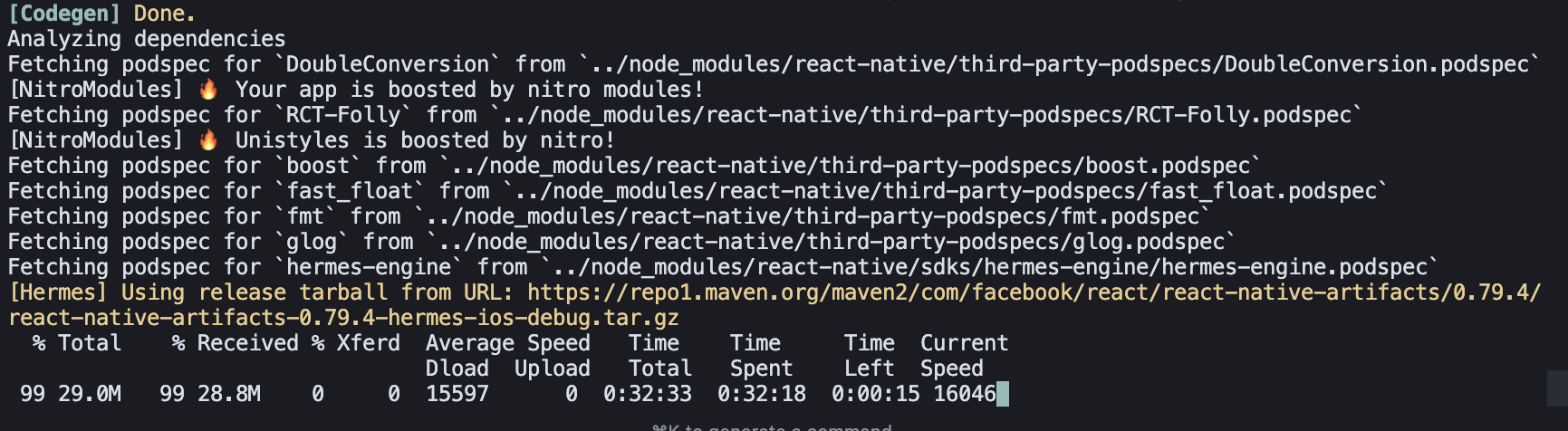This screenshot has width=1568, height=431.
Task: Click 'Your app is boosted by nitro modules!' text
Action: (x=469, y=90)
